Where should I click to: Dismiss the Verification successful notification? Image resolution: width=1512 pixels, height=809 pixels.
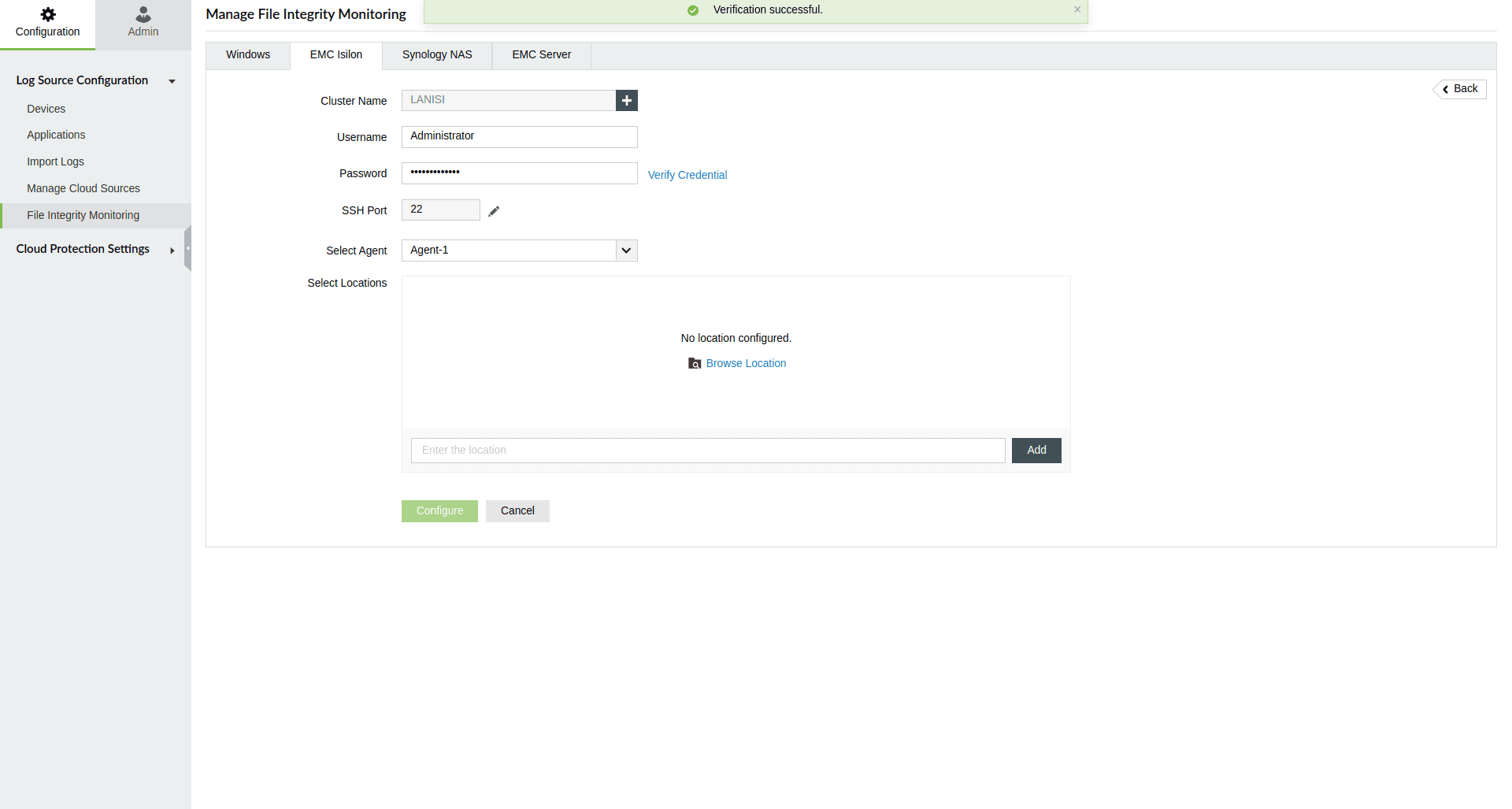coord(1077,9)
